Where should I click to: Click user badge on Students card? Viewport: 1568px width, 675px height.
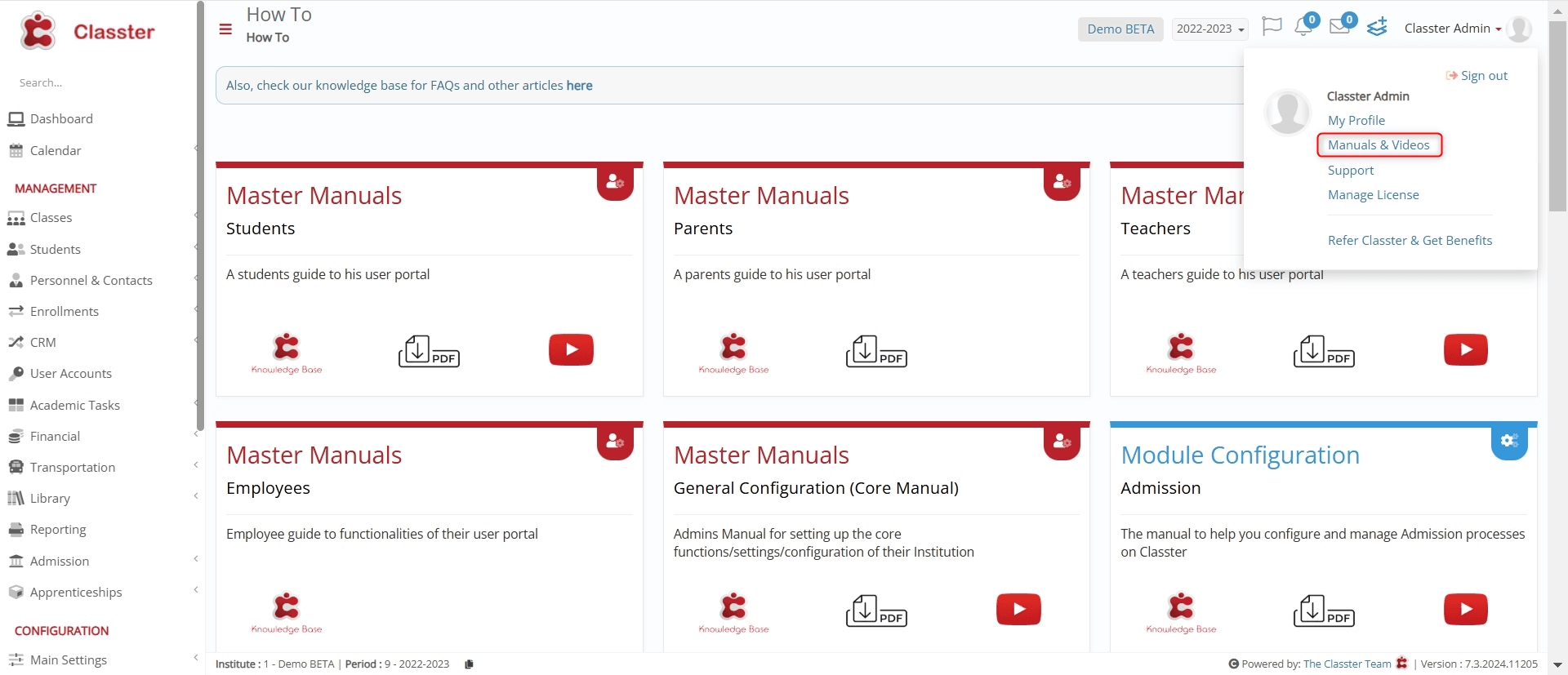pos(615,183)
